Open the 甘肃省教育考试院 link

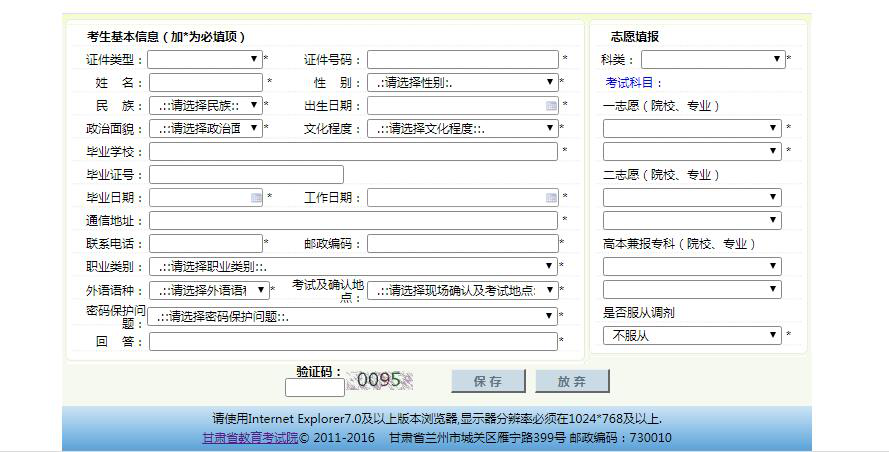pyautogui.click(x=250, y=438)
